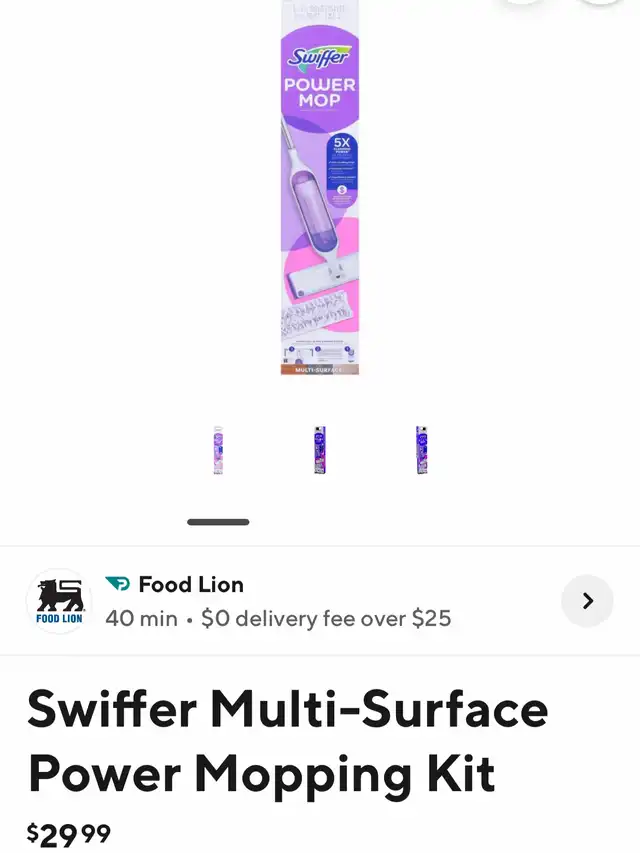Open the Food Lion store name link
This screenshot has height=853, width=640.
click(x=191, y=584)
